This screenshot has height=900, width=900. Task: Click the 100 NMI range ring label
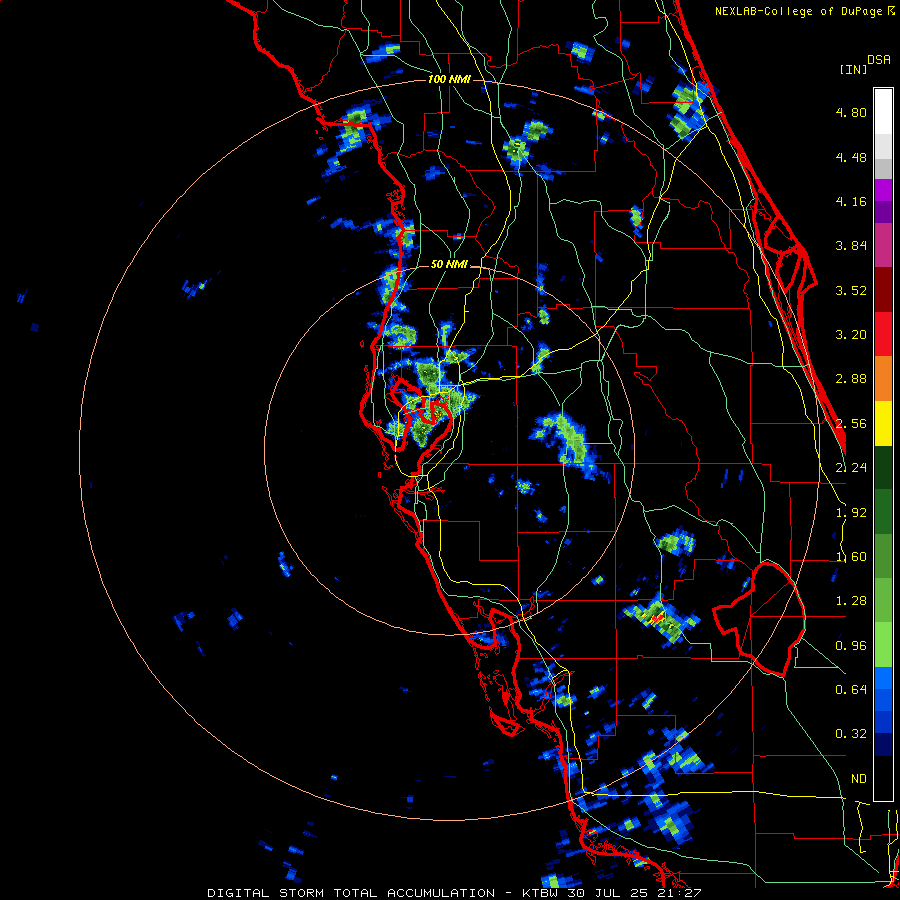click(449, 79)
